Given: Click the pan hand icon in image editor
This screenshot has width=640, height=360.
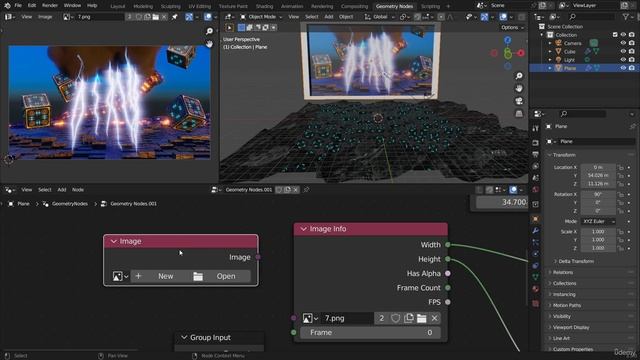Looking at the screenshot, I should pos(209,44).
